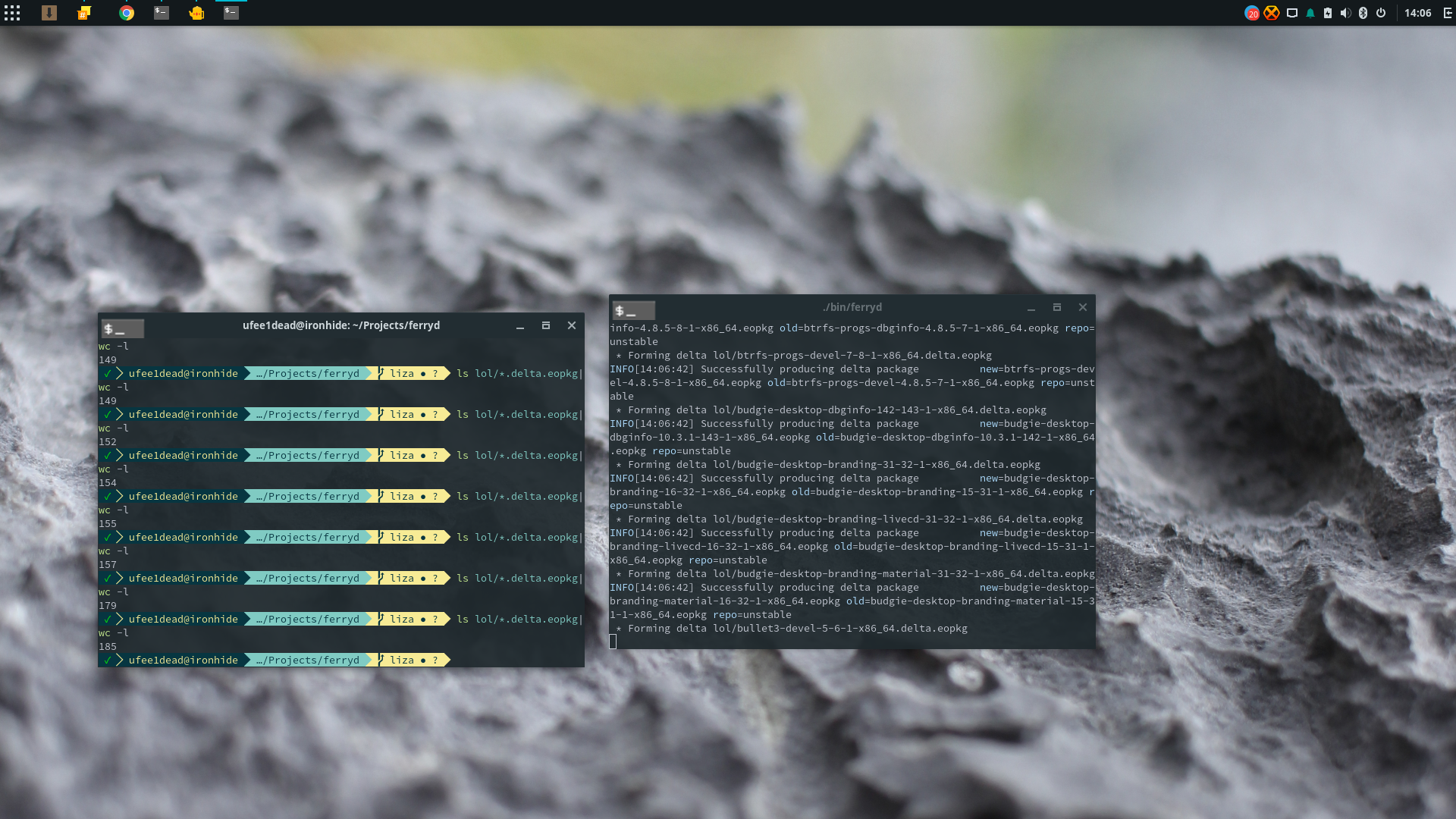1456x819 pixels.
Task: Open Google Chrome from the panel
Action: [x=127, y=13]
